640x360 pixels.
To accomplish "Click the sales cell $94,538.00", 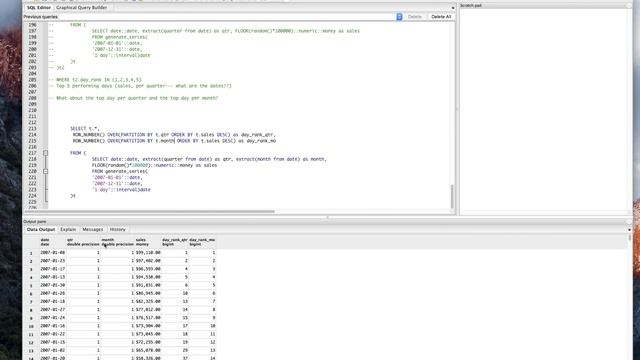I will (148, 277).
